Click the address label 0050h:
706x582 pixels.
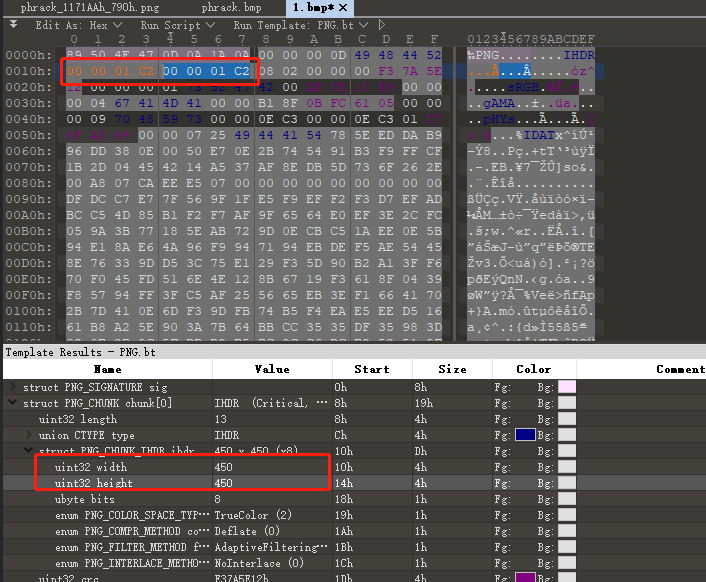(28, 135)
